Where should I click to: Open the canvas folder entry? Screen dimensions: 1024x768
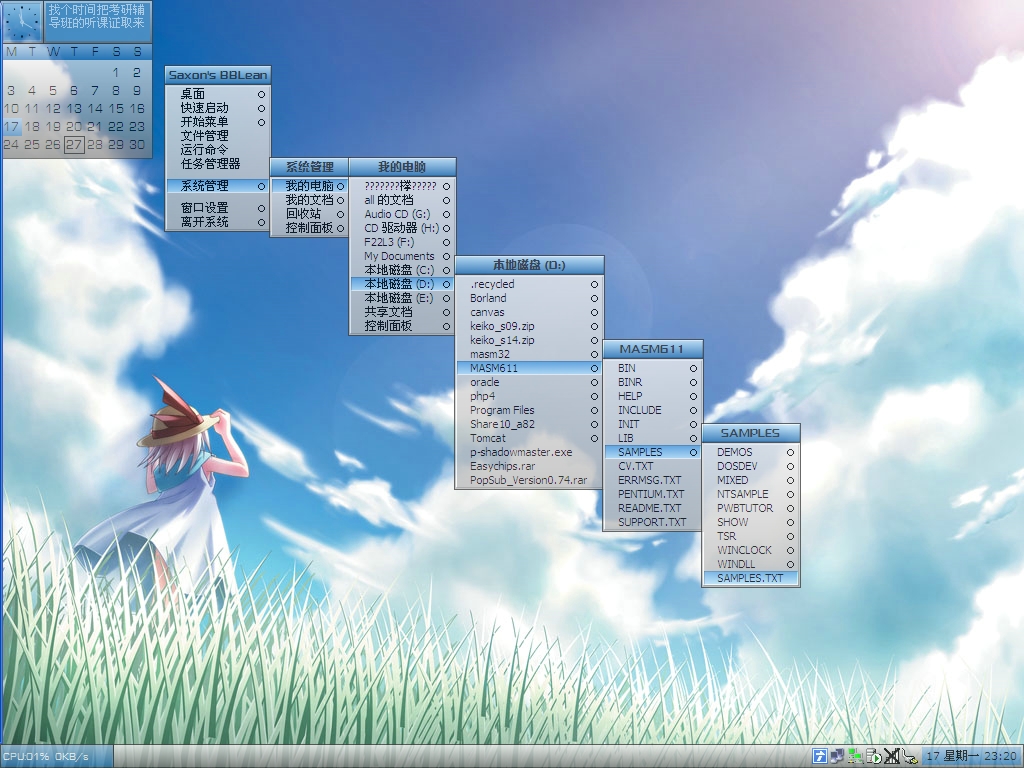[529, 312]
